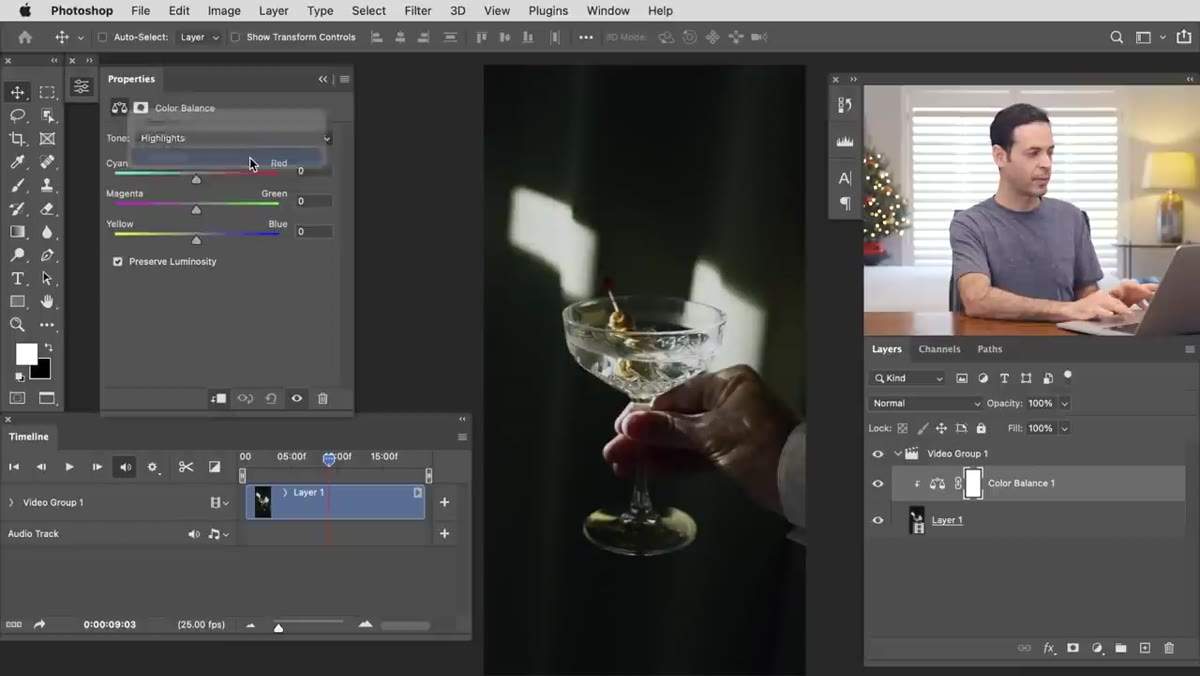
Task: Select the Eraser tool
Action: [x=47, y=209]
